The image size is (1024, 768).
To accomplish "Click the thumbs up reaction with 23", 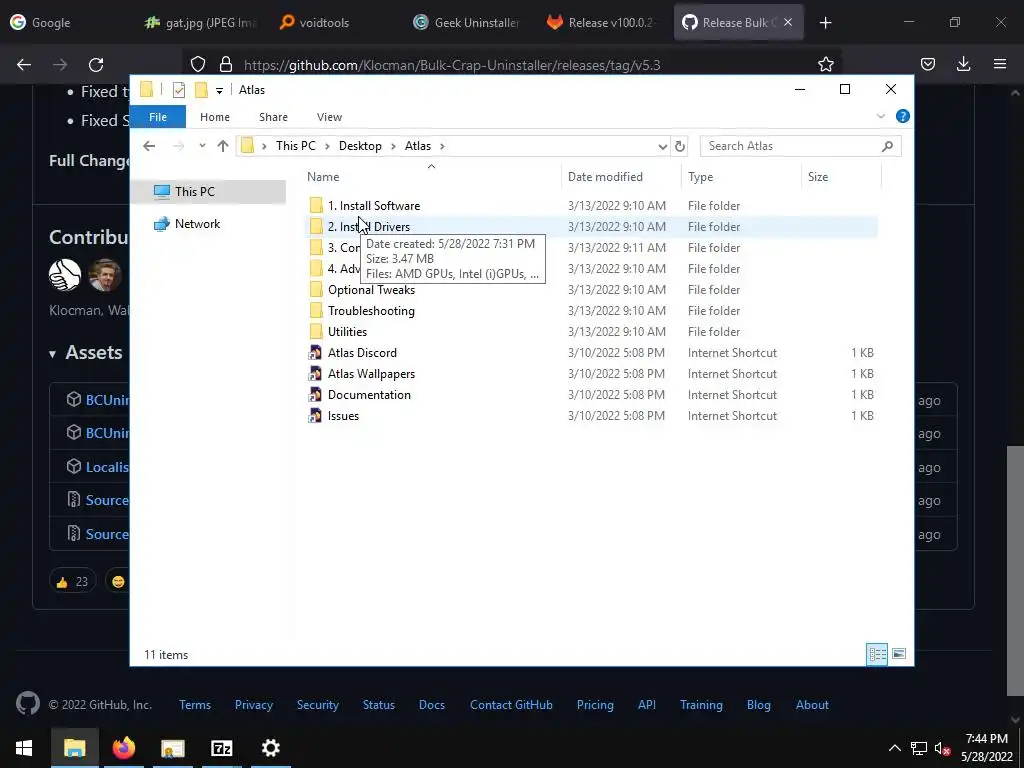I will pos(72,581).
